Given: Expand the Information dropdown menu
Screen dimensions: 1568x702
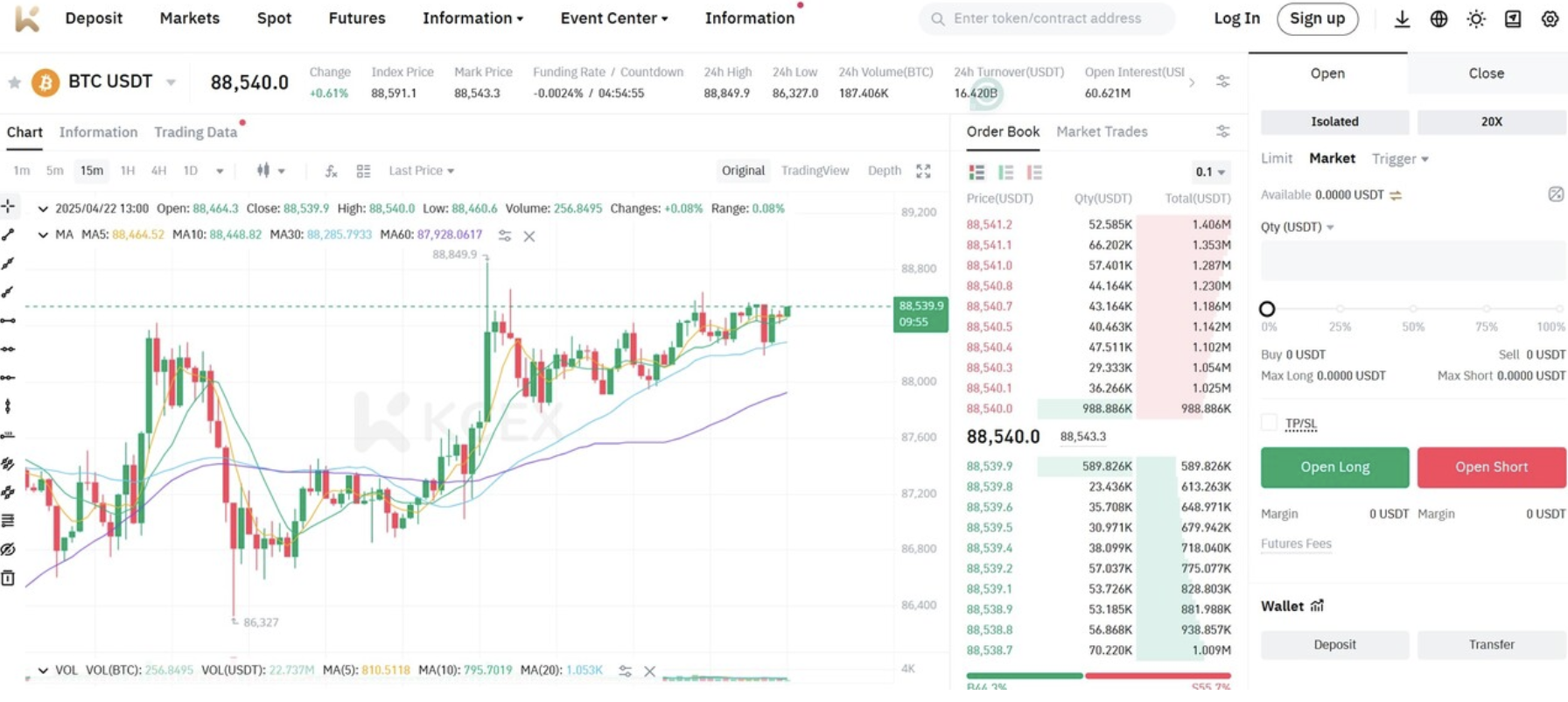Looking at the screenshot, I should pyautogui.click(x=472, y=18).
